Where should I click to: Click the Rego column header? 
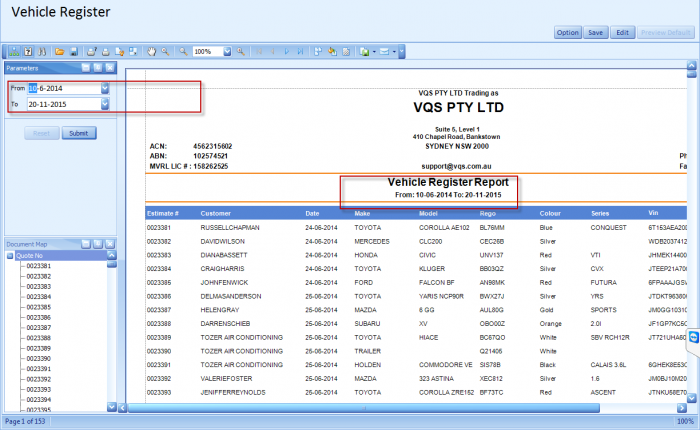(488, 213)
